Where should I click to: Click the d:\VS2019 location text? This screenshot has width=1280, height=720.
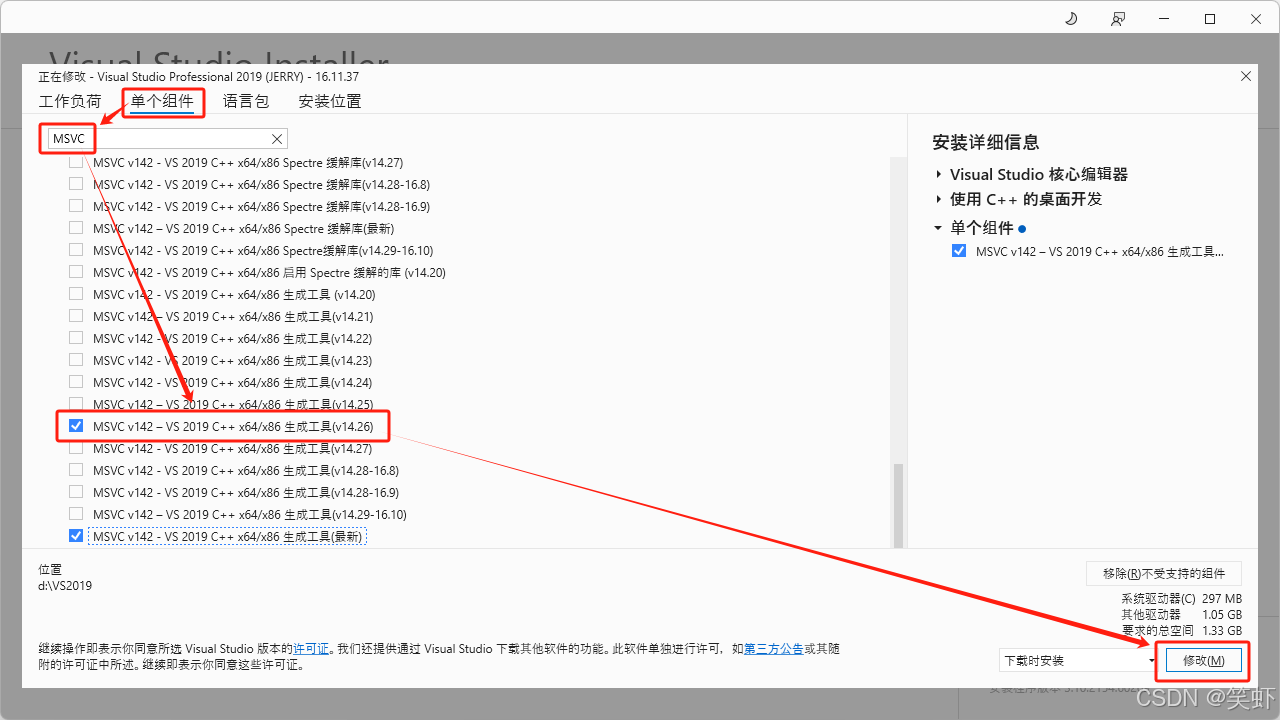65,586
